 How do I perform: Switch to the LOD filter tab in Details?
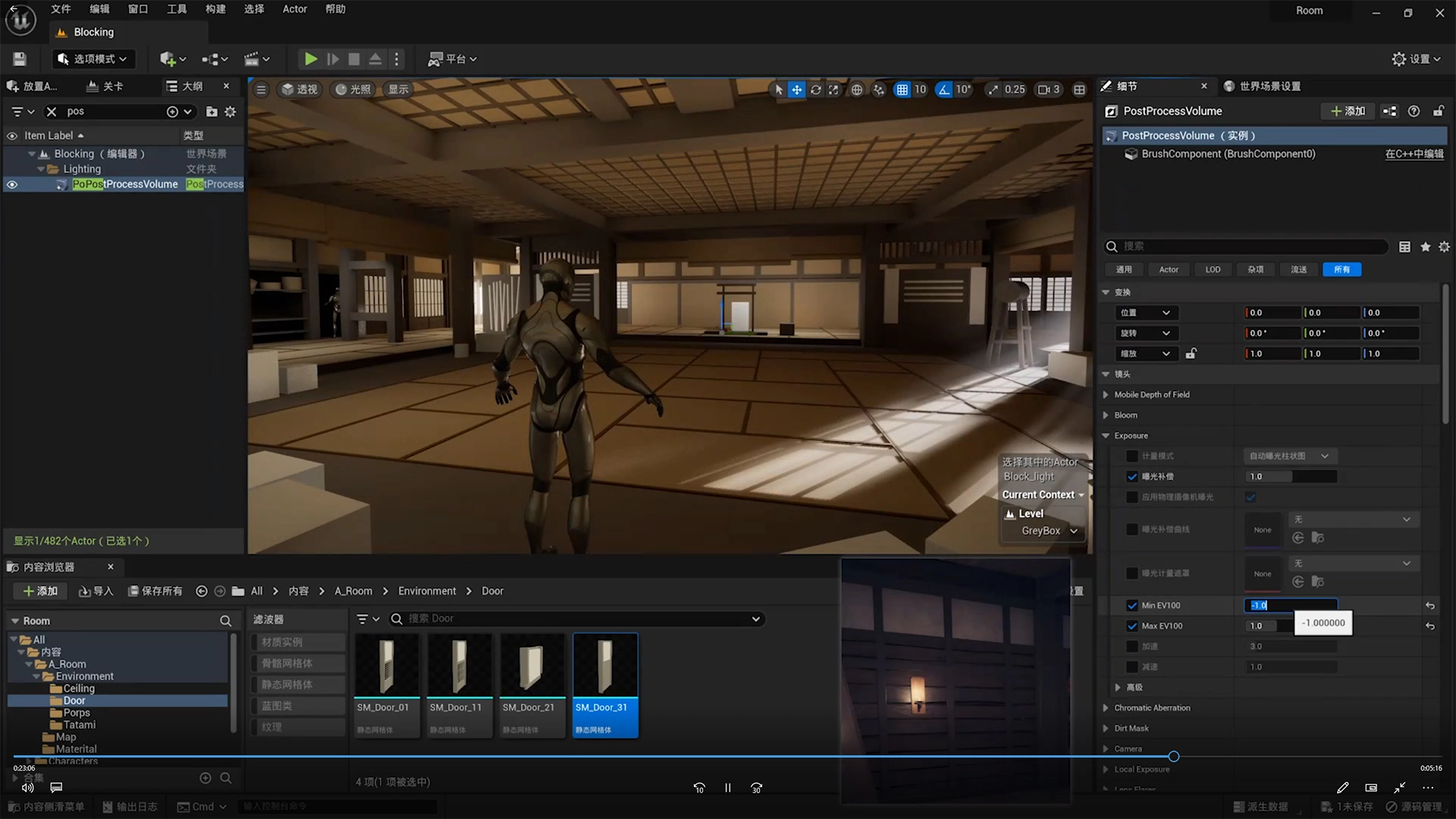(x=1213, y=269)
